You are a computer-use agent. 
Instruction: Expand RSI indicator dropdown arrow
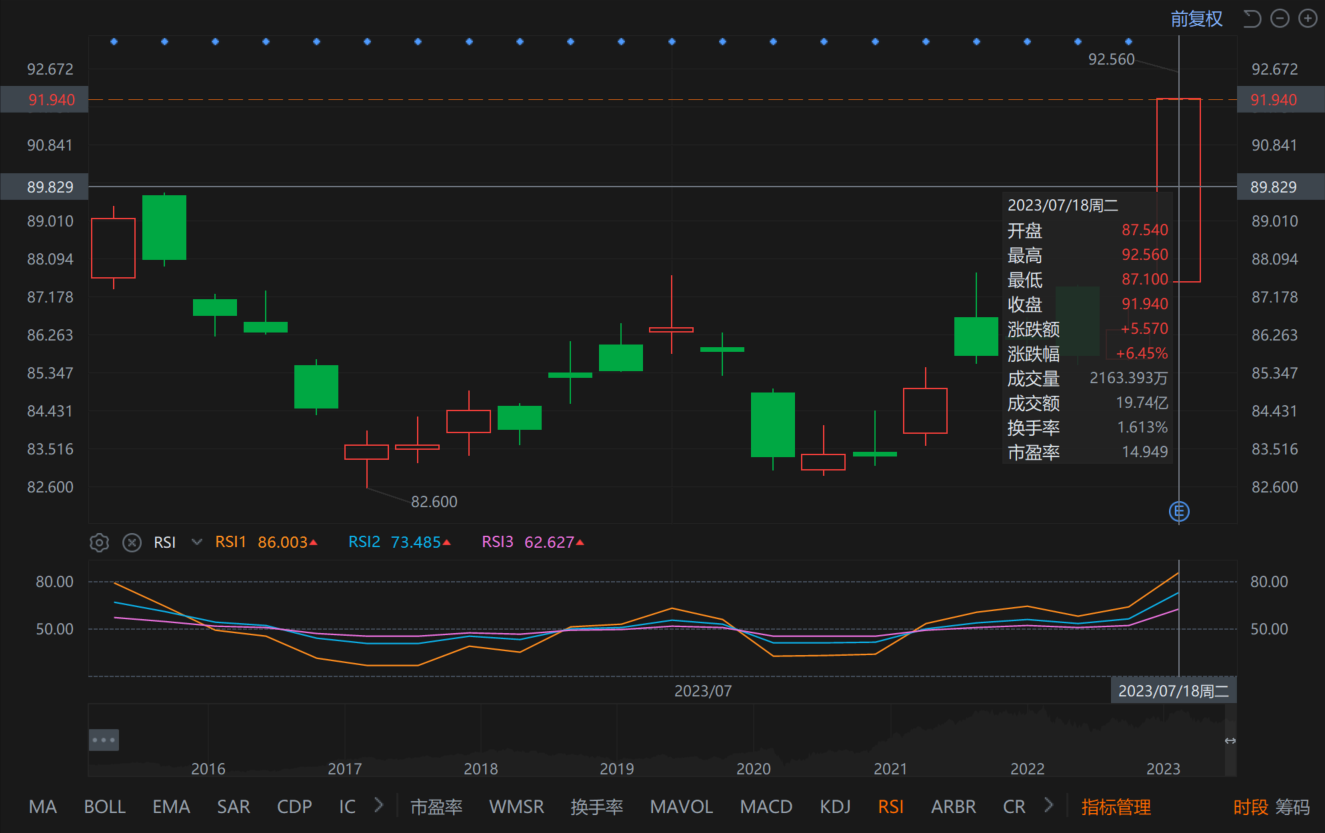(x=196, y=543)
